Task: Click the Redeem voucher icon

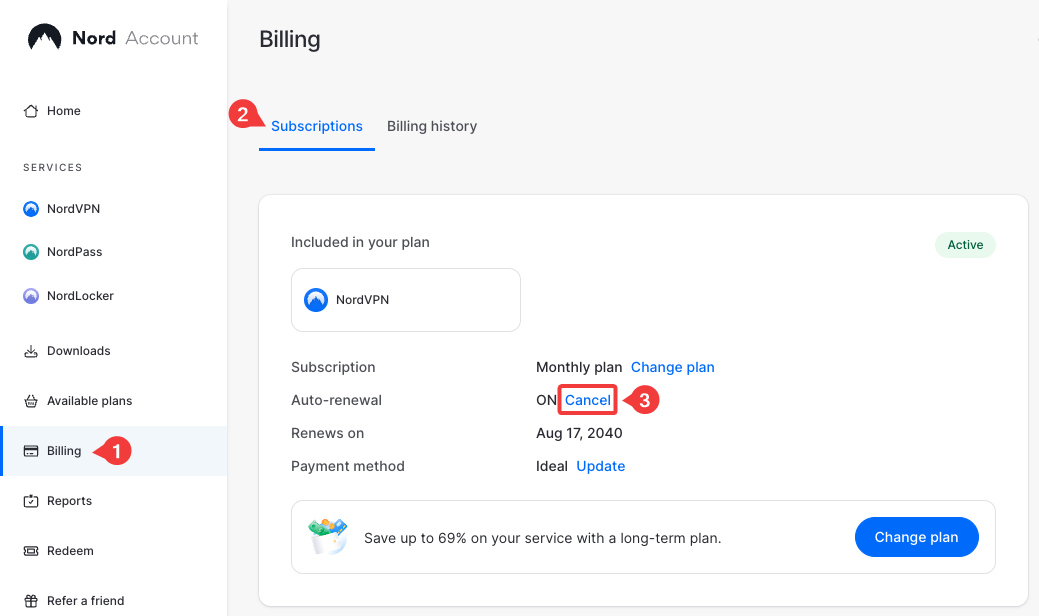Action: pos(31,551)
